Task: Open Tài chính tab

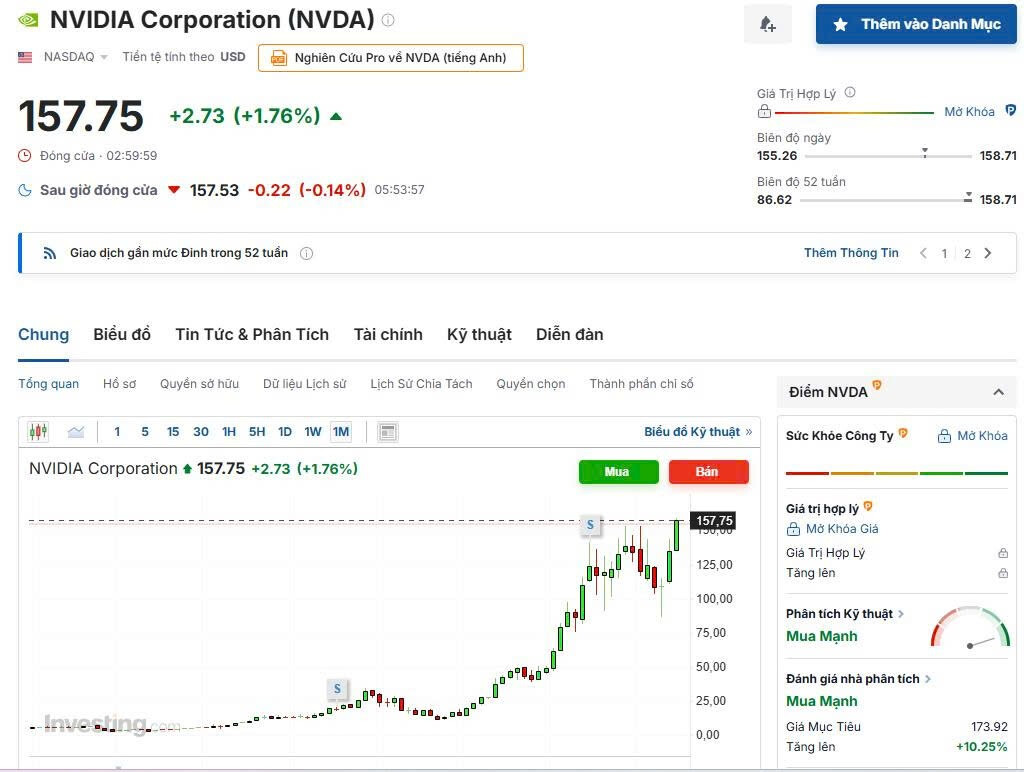Action: click(x=388, y=334)
